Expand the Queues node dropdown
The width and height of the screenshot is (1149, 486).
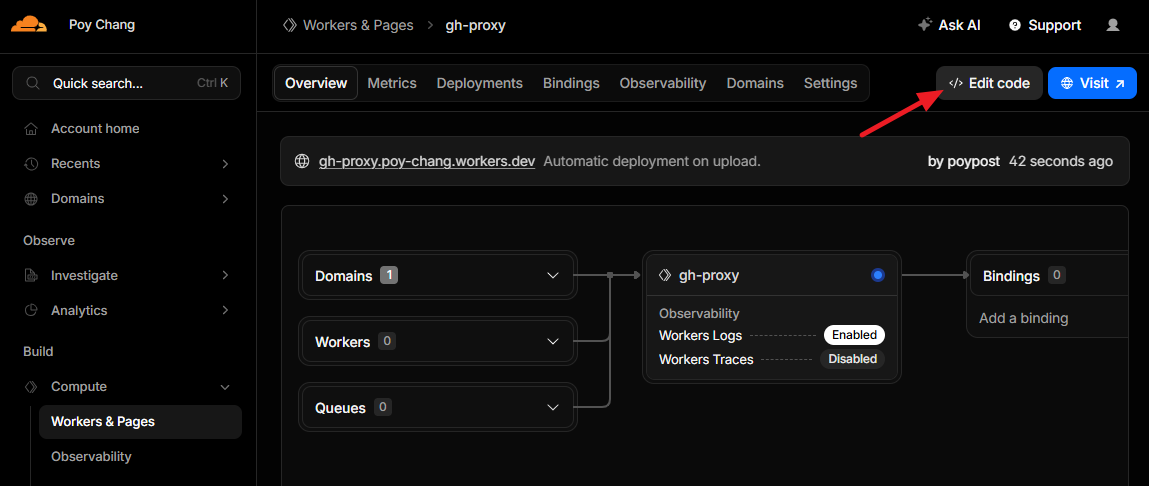coord(553,408)
